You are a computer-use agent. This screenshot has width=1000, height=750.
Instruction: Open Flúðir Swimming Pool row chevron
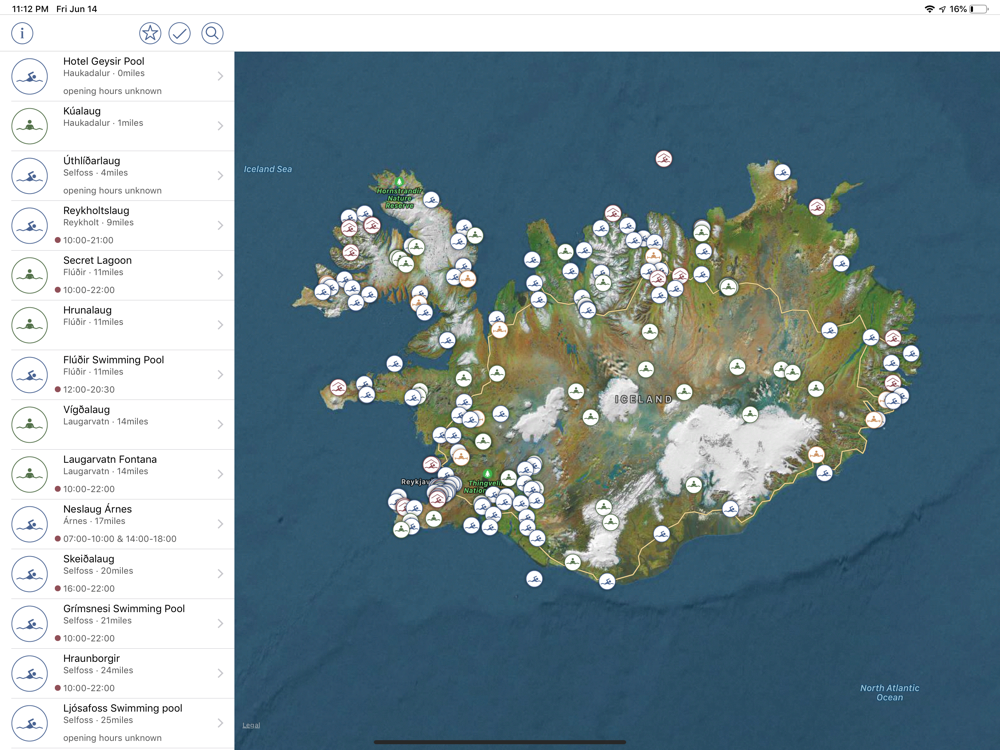220,375
